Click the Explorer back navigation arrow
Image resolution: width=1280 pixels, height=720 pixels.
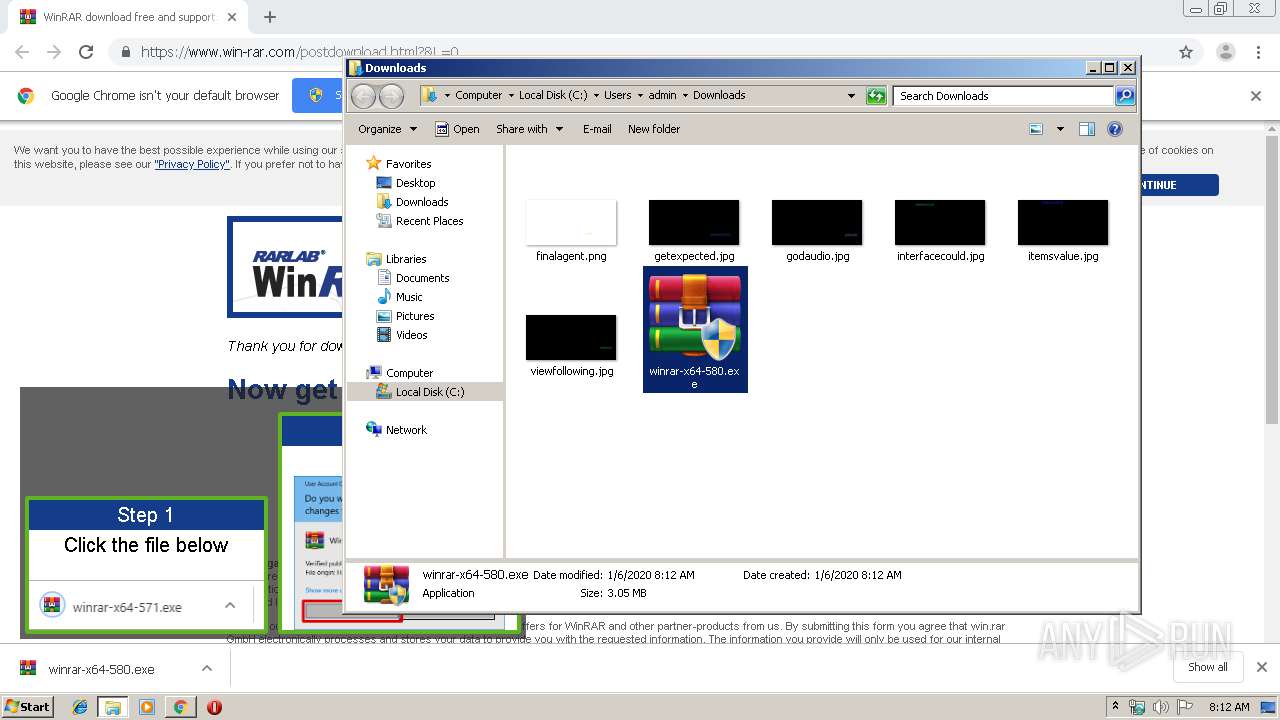point(363,96)
